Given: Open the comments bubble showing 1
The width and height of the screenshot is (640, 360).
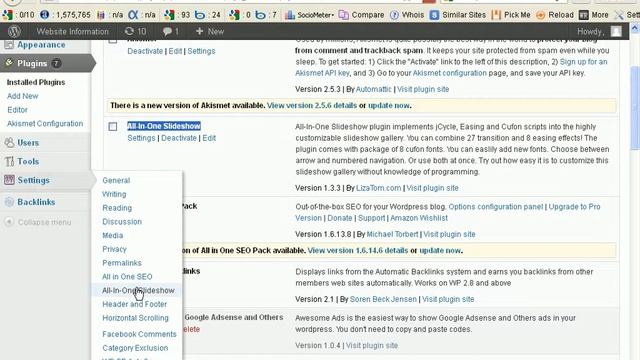Looking at the screenshot, I should click(x=171, y=31).
